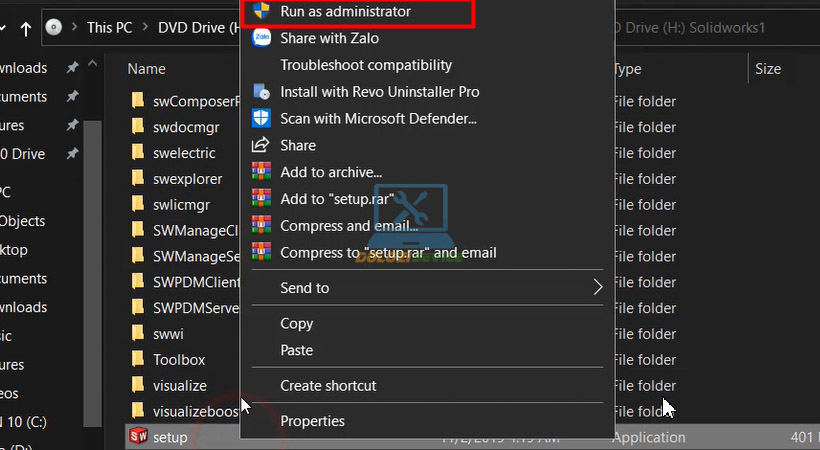Click Compress to "setup.rar" and email

[388, 252]
